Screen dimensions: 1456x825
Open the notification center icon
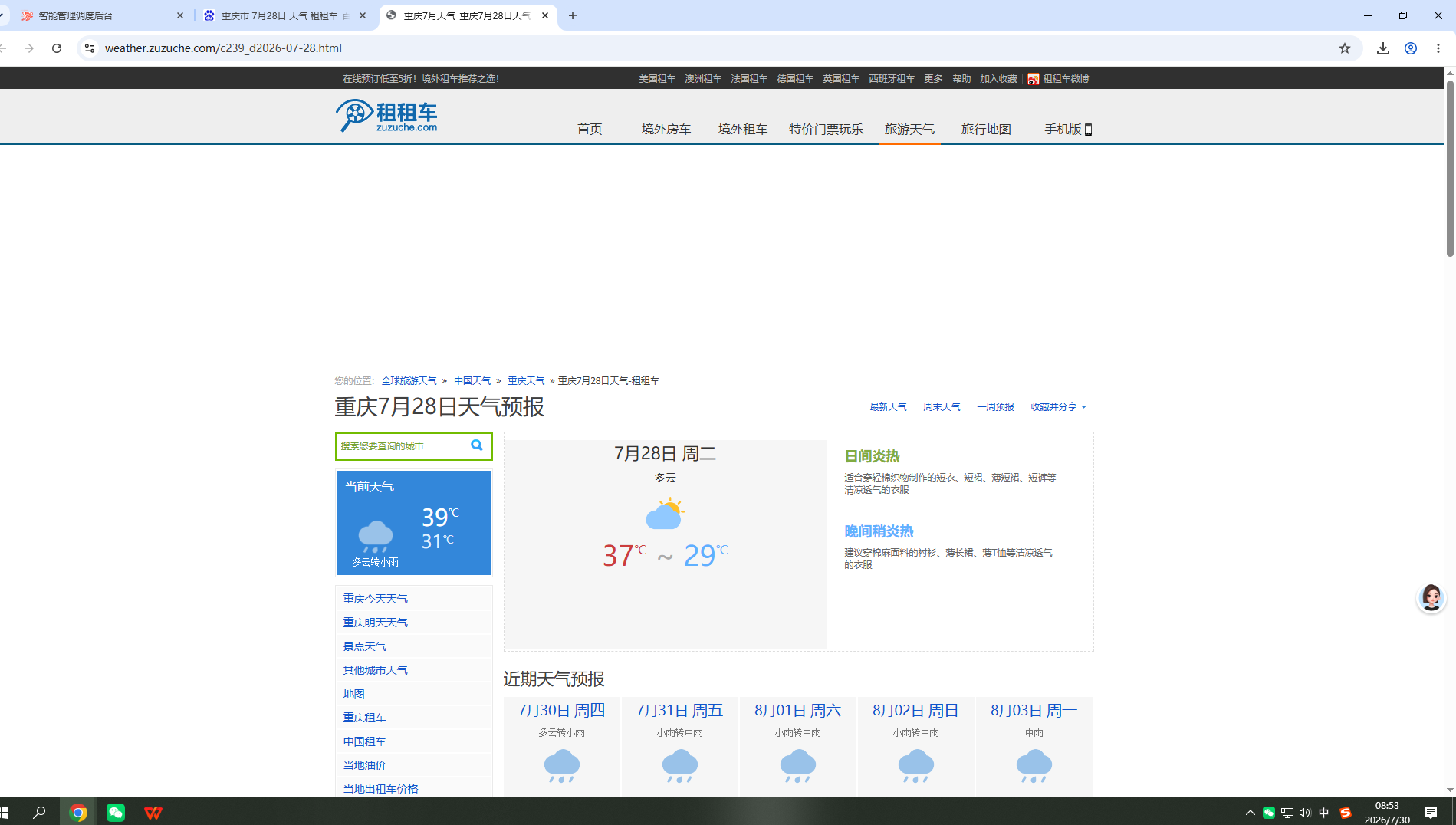coord(1430,813)
